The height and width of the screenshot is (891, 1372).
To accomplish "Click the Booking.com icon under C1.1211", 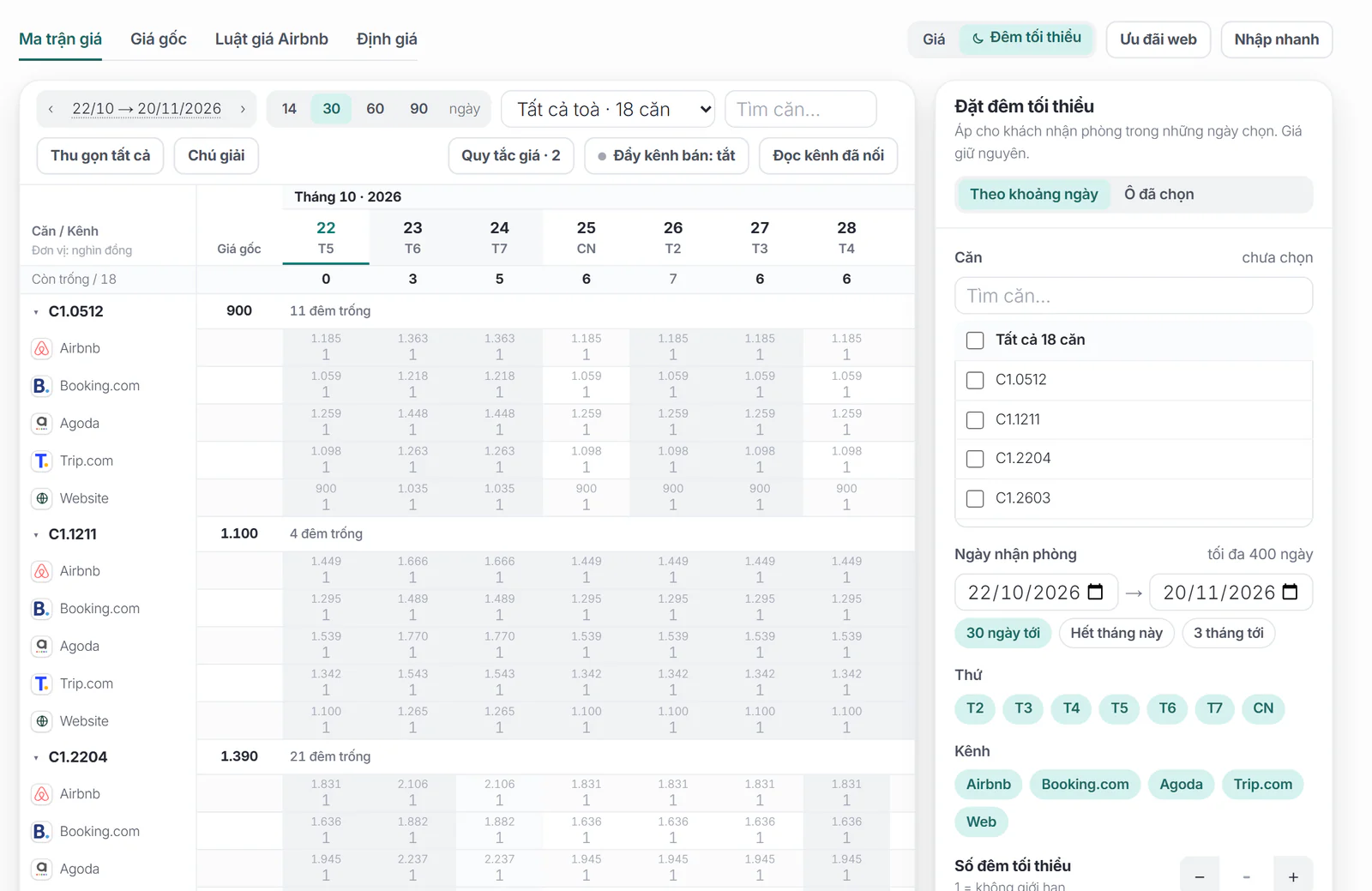I will [42, 609].
